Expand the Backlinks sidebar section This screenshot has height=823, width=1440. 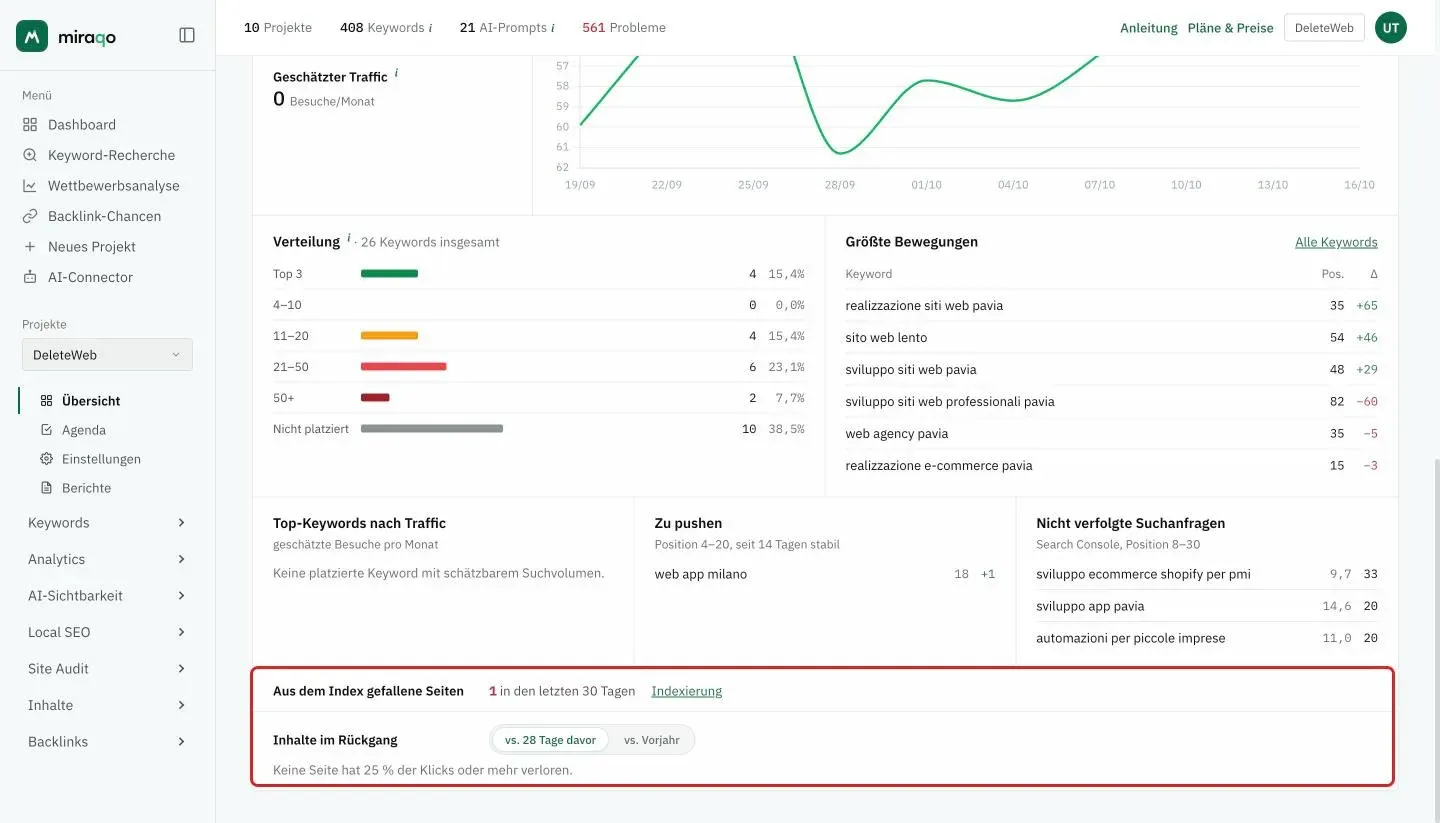pos(107,742)
